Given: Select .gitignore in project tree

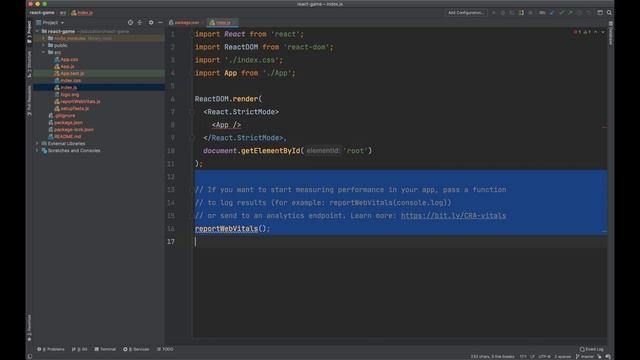Looking at the screenshot, I should (x=64, y=116).
